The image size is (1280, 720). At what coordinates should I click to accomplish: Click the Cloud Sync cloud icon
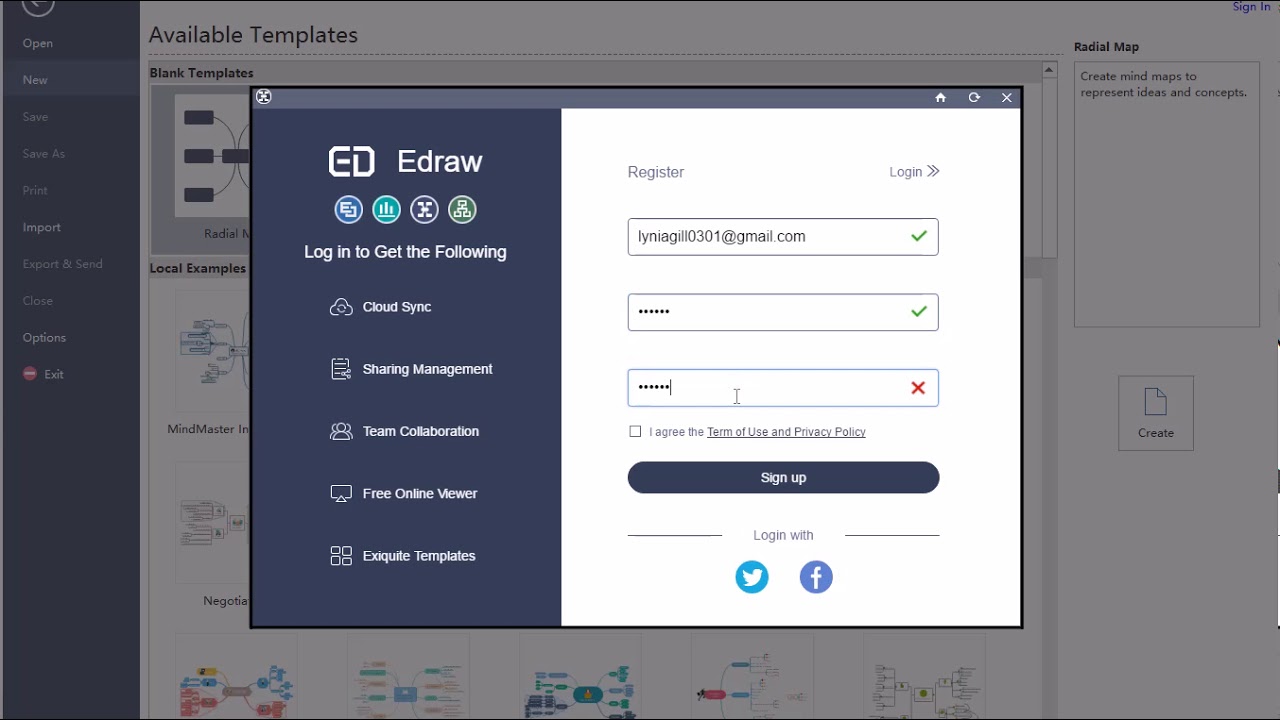[x=341, y=307]
